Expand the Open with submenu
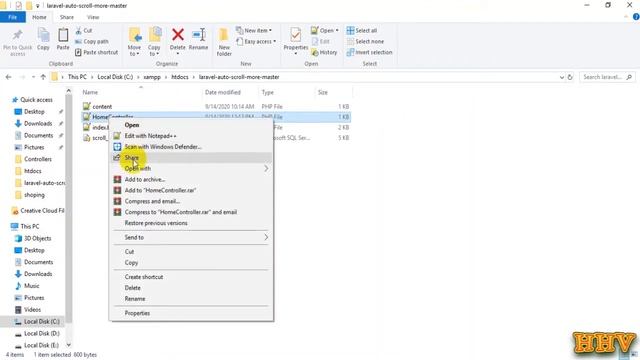The image size is (640, 360). [x=191, y=169]
